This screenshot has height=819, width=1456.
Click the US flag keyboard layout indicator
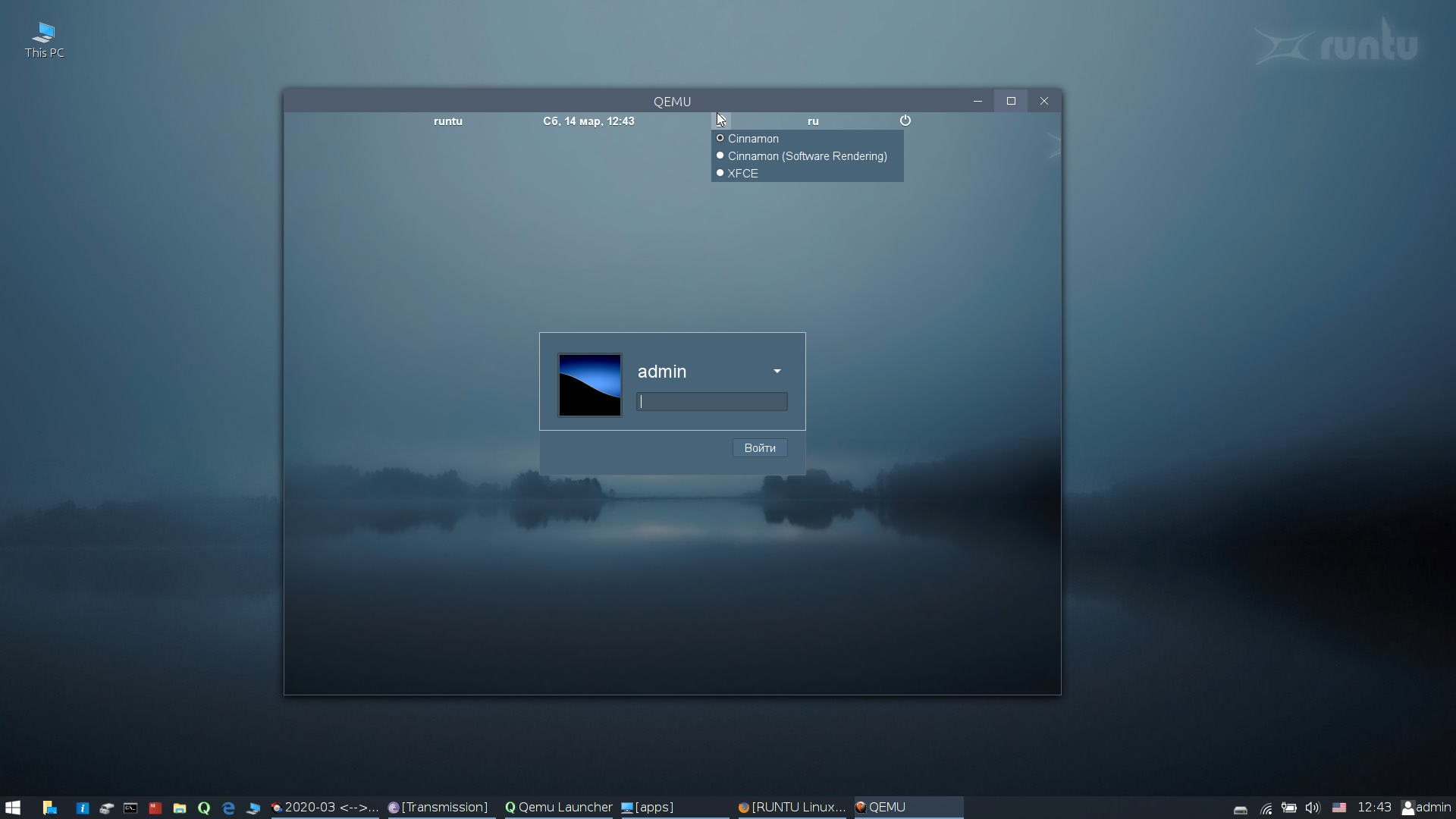(1339, 808)
